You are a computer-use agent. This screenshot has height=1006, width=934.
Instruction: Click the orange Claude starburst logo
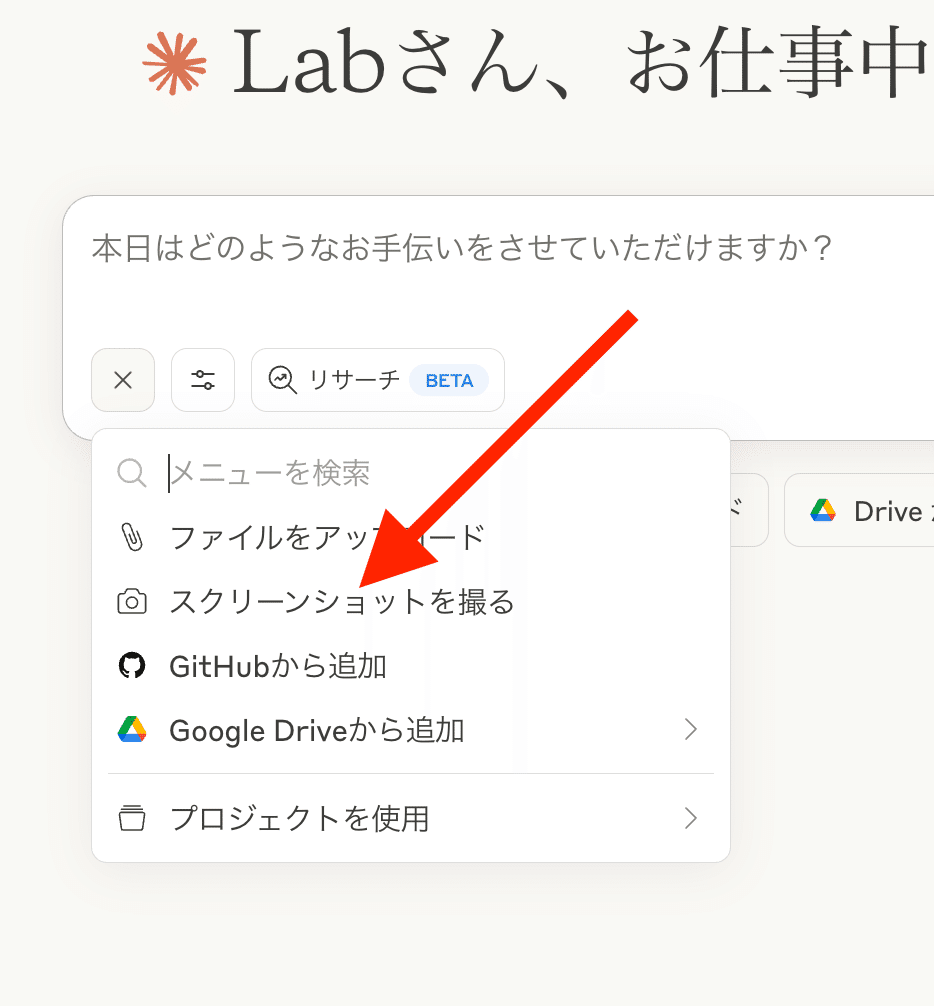coord(175,62)
